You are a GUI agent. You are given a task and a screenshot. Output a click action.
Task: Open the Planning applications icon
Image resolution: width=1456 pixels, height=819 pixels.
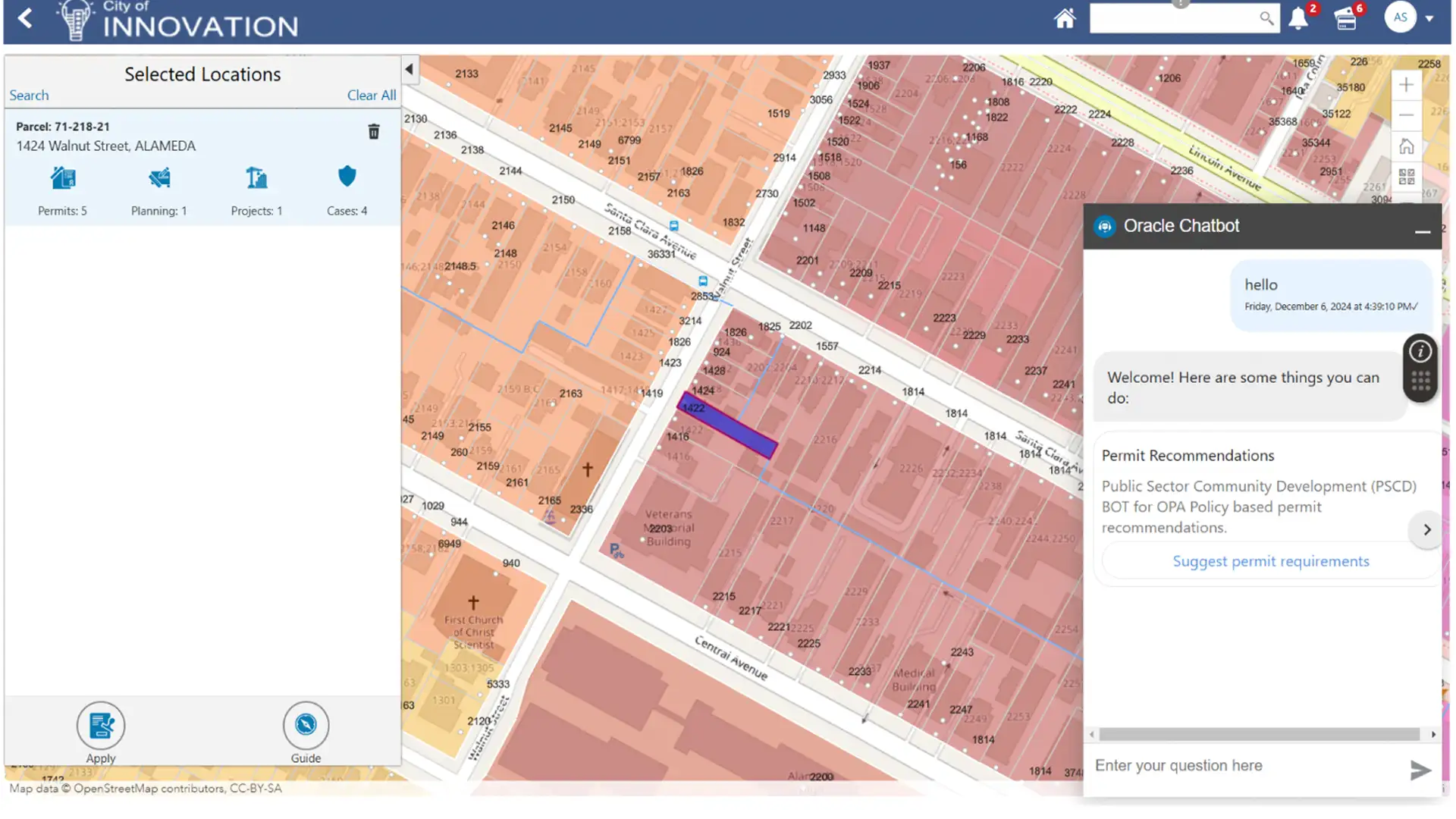click(x=159, y=178)
